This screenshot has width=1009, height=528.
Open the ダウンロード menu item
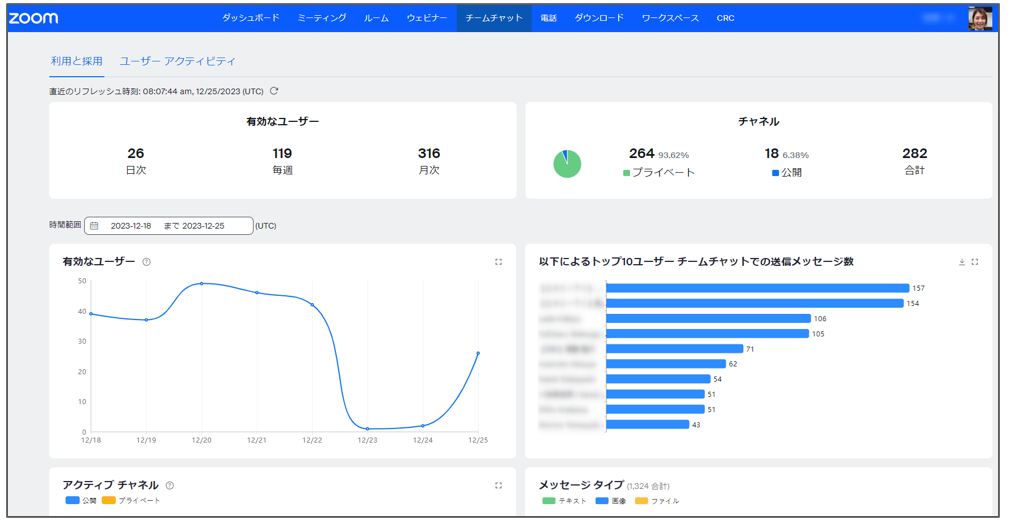point(599,18)
